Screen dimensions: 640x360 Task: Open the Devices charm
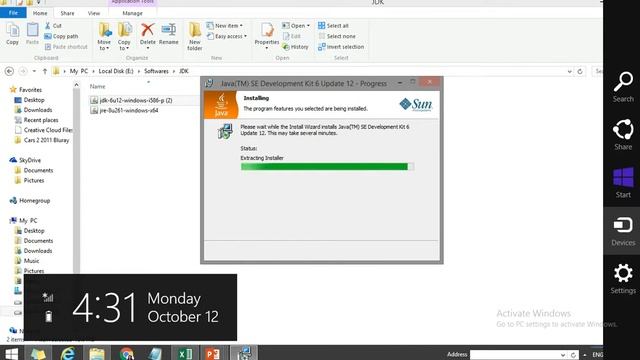point(623,231)
